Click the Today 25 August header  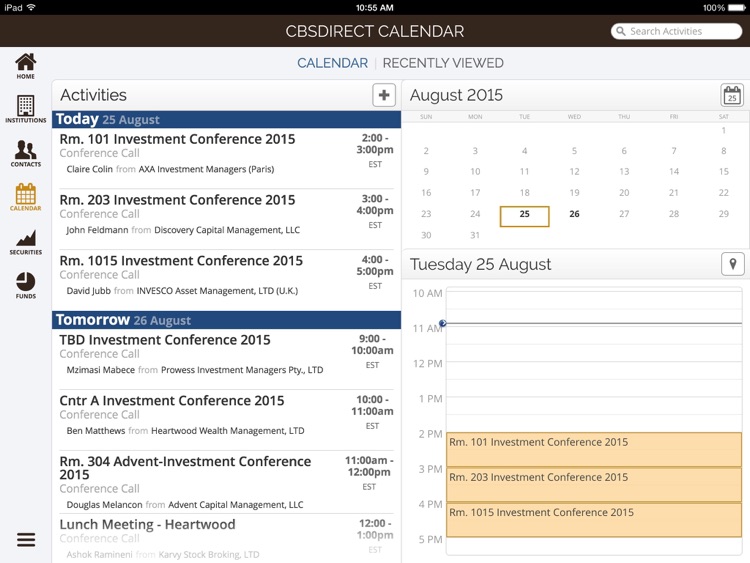tap(226, 119)
